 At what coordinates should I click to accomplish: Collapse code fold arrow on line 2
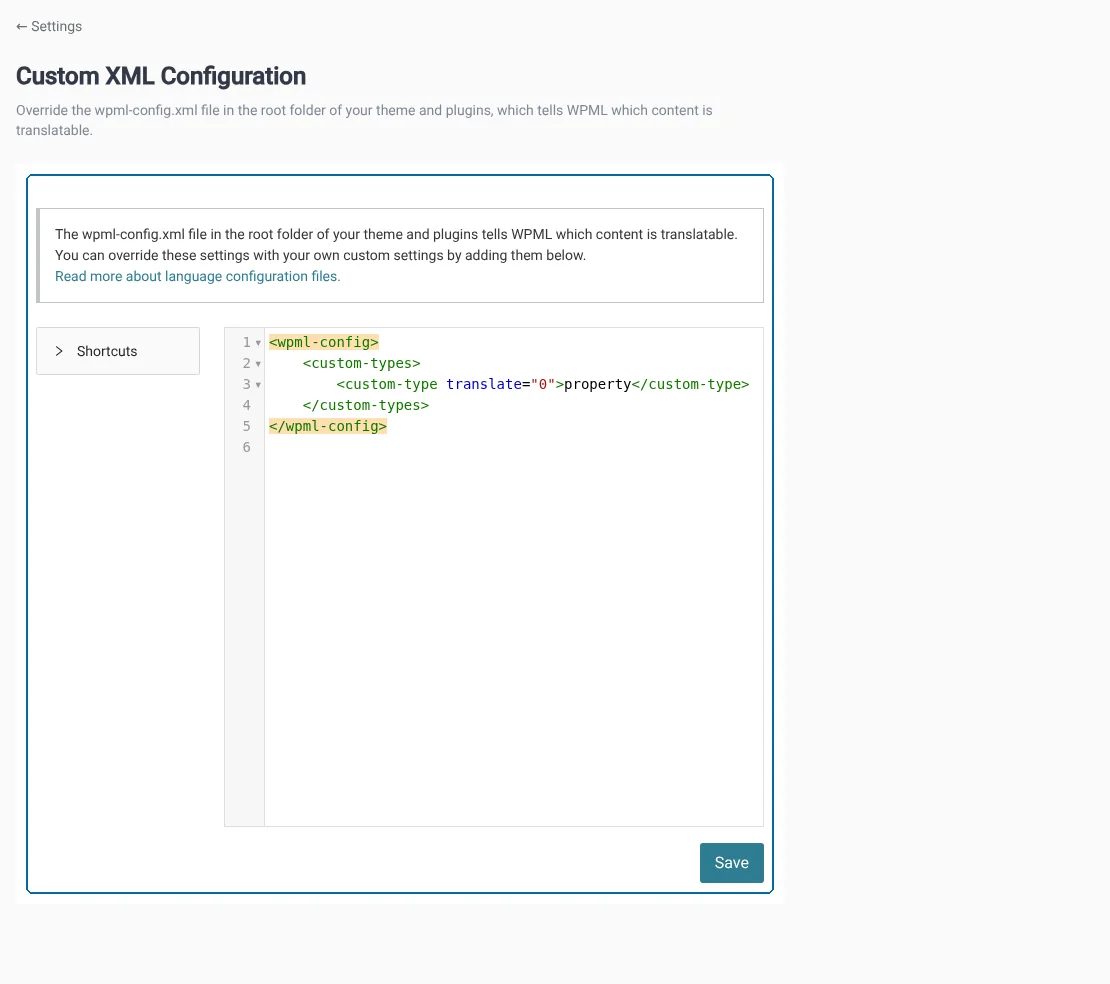pos(258,364)
